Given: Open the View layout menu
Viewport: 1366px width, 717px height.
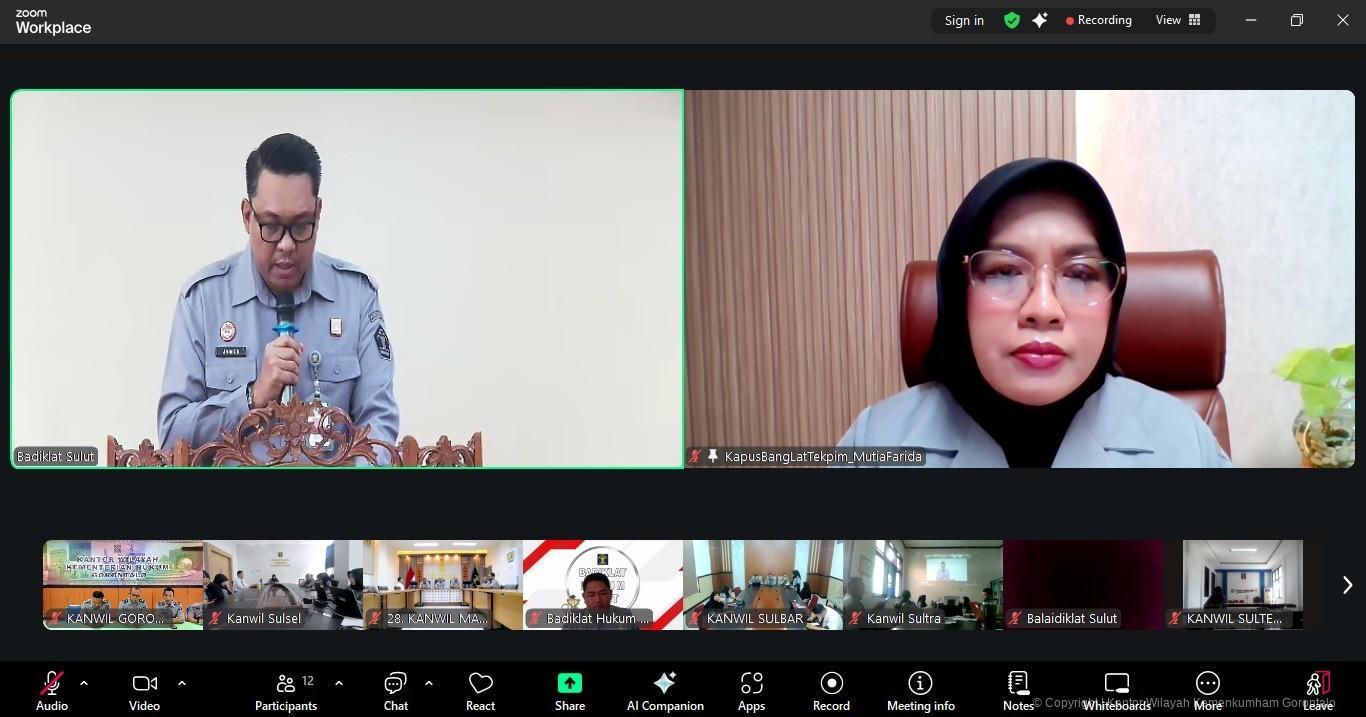Looking at the screenshot, I should 1178,20.
